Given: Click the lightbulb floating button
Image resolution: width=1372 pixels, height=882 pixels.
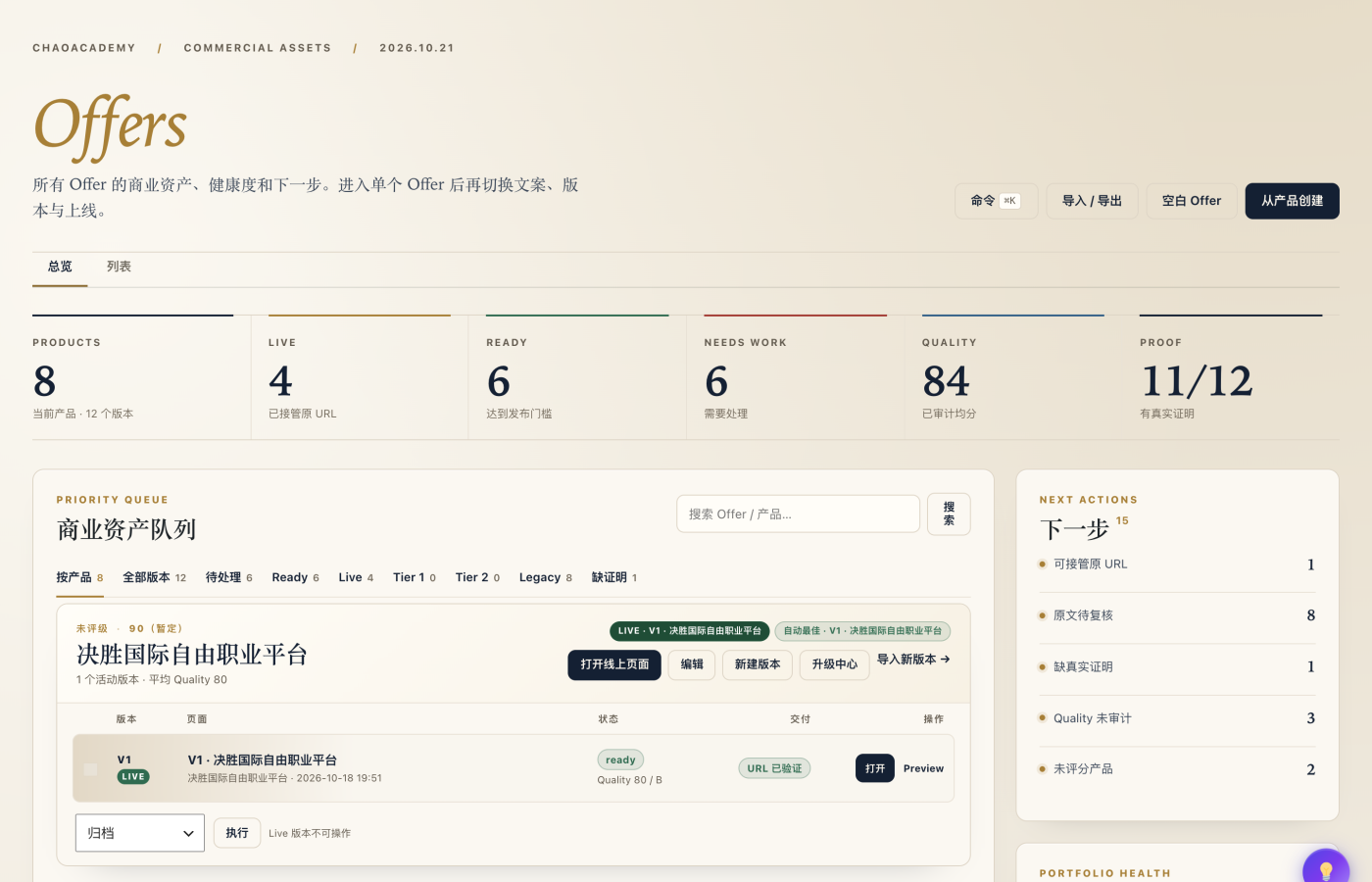Looking at the screenshot, I should 1326,870.
